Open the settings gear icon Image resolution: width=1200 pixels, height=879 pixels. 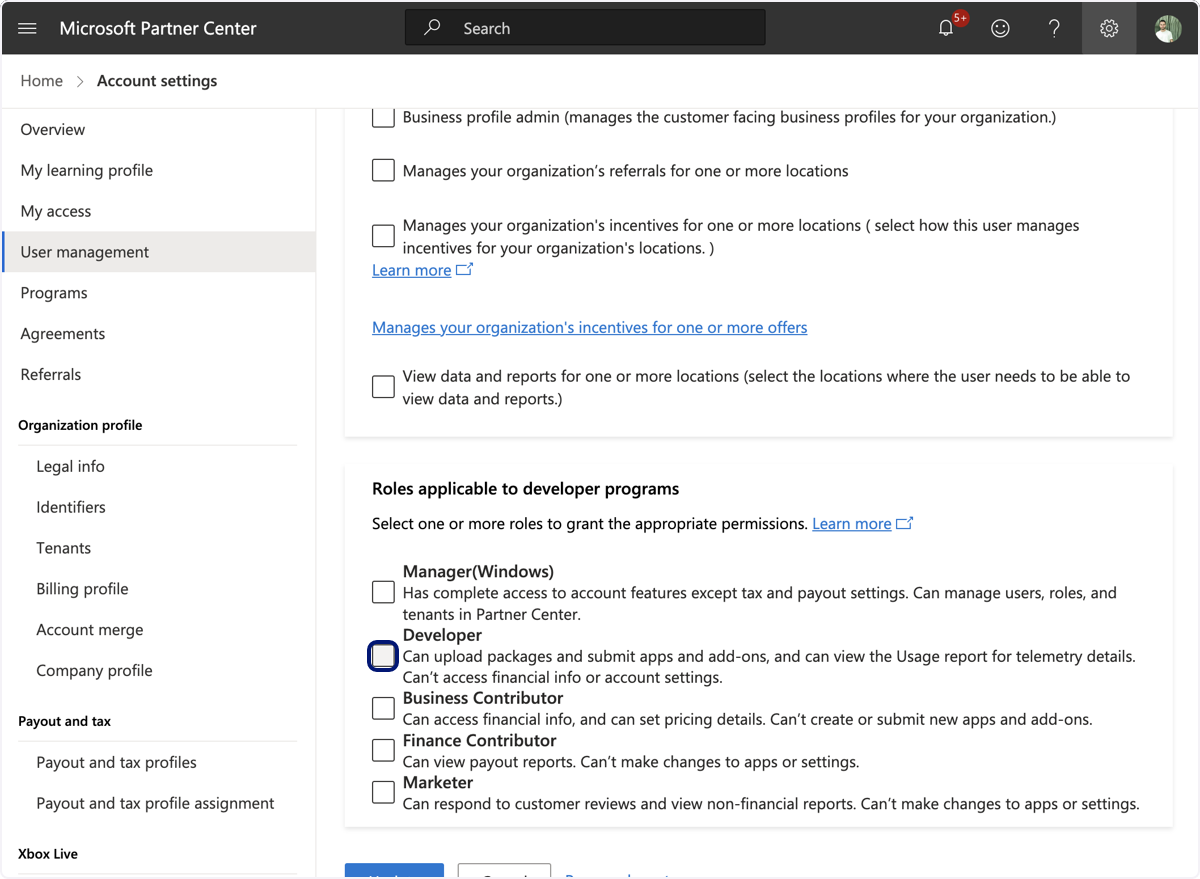[1108, 28]
